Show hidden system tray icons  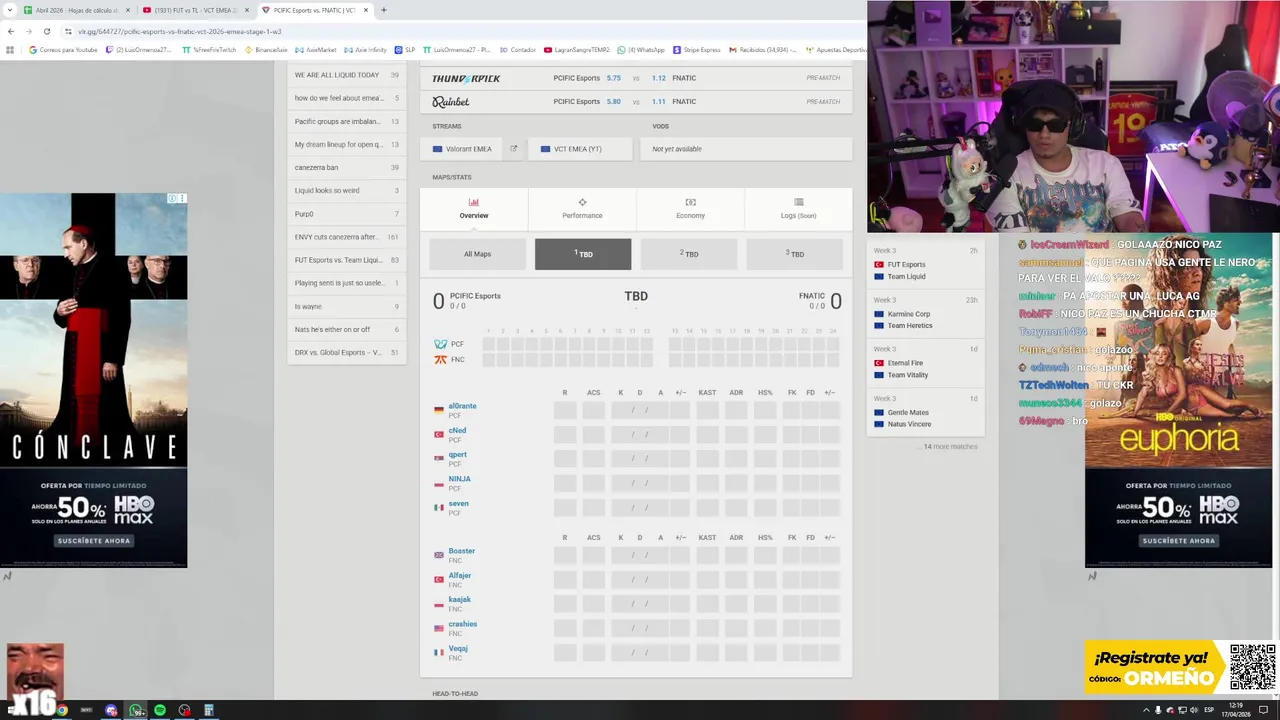click(x=1146, y=710)
